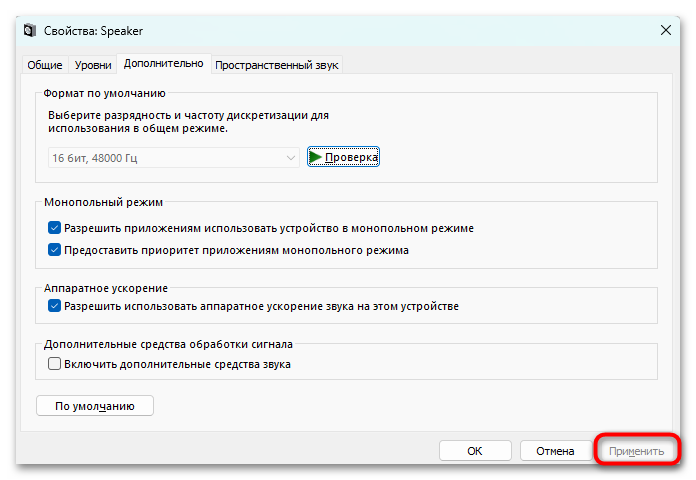The width and height of the screenshot is (696, 480).
Task: Click the speaker icon in the title bar
Action: pyautogui.click(x=30, y=31)
